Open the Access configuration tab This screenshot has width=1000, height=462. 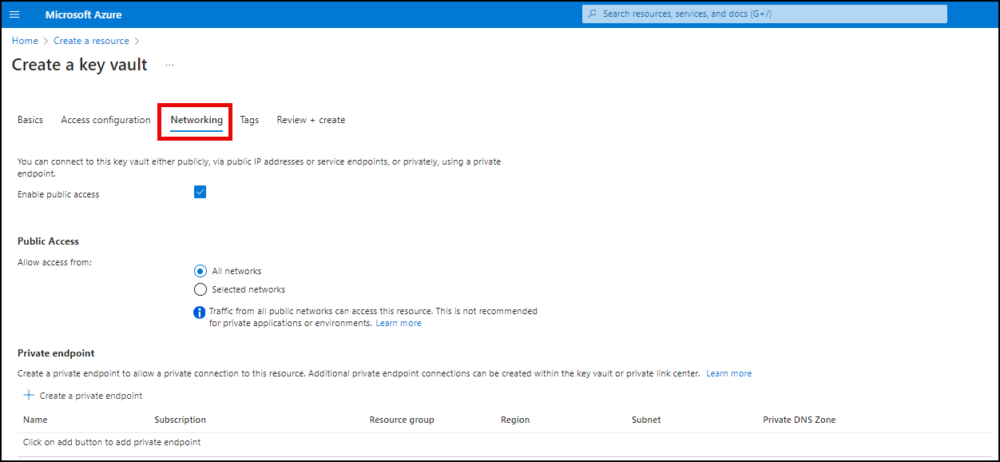pos(106,120)
